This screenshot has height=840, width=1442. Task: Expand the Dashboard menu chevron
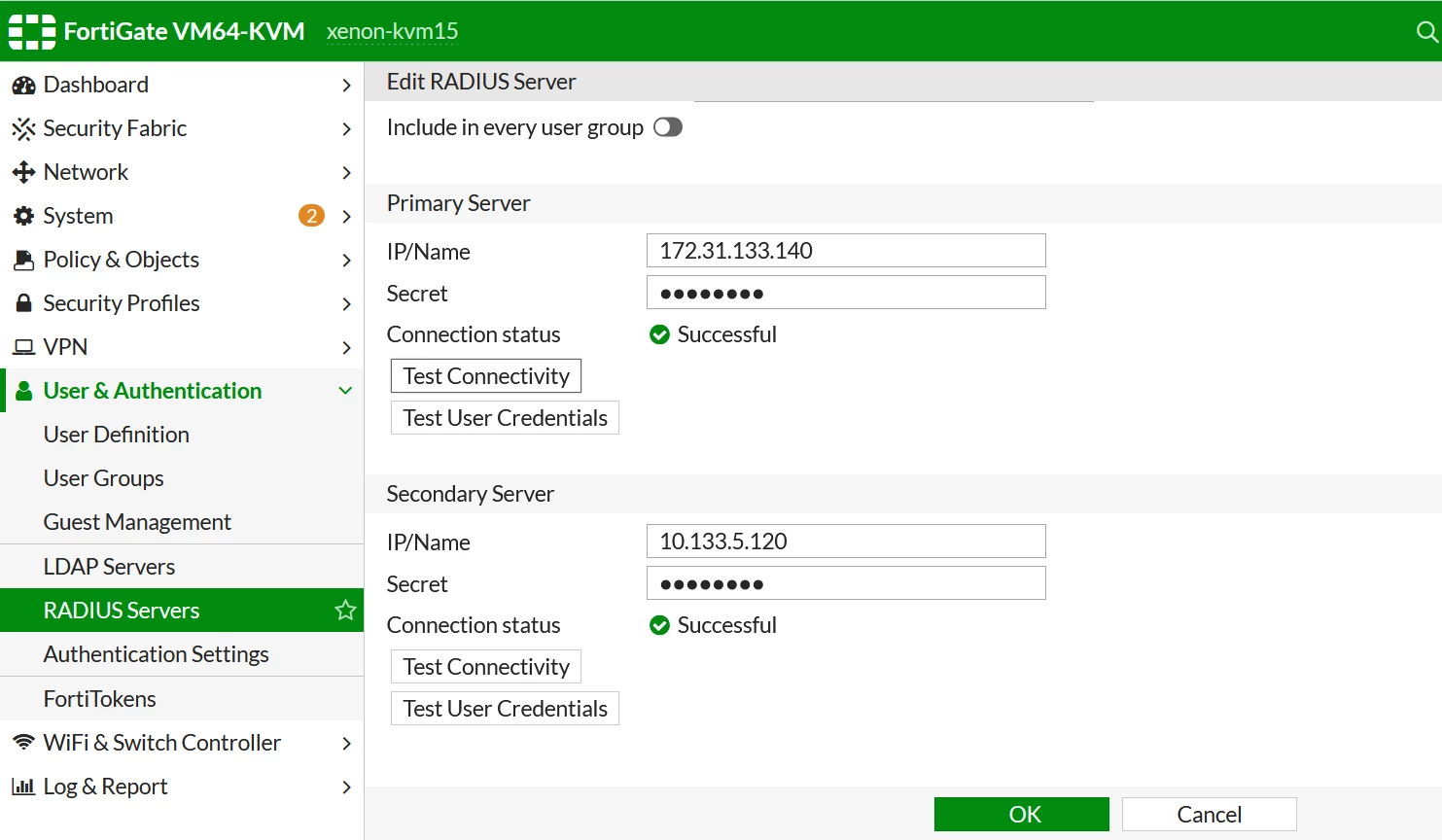[346, 86]
